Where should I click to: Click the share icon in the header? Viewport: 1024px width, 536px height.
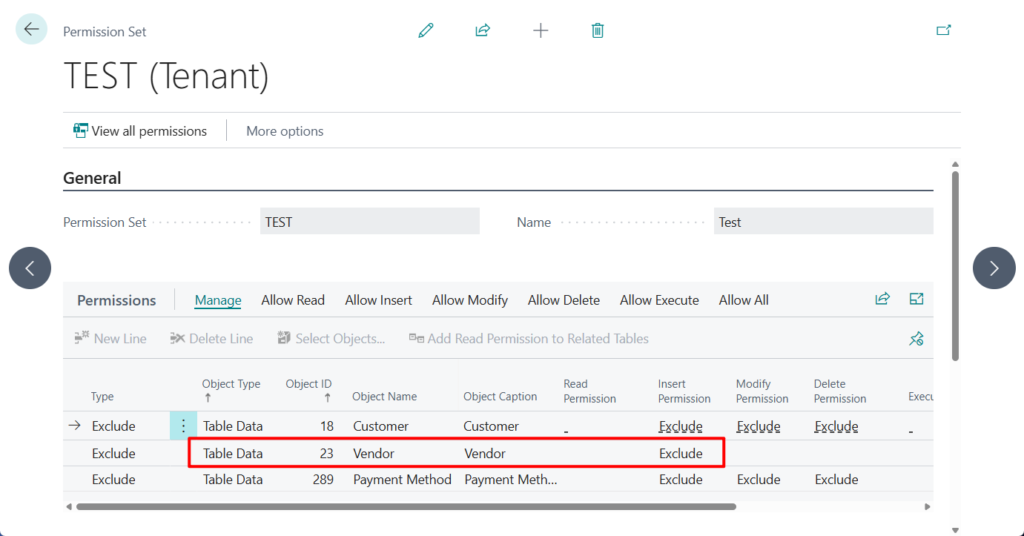click(x=483, y=30)
